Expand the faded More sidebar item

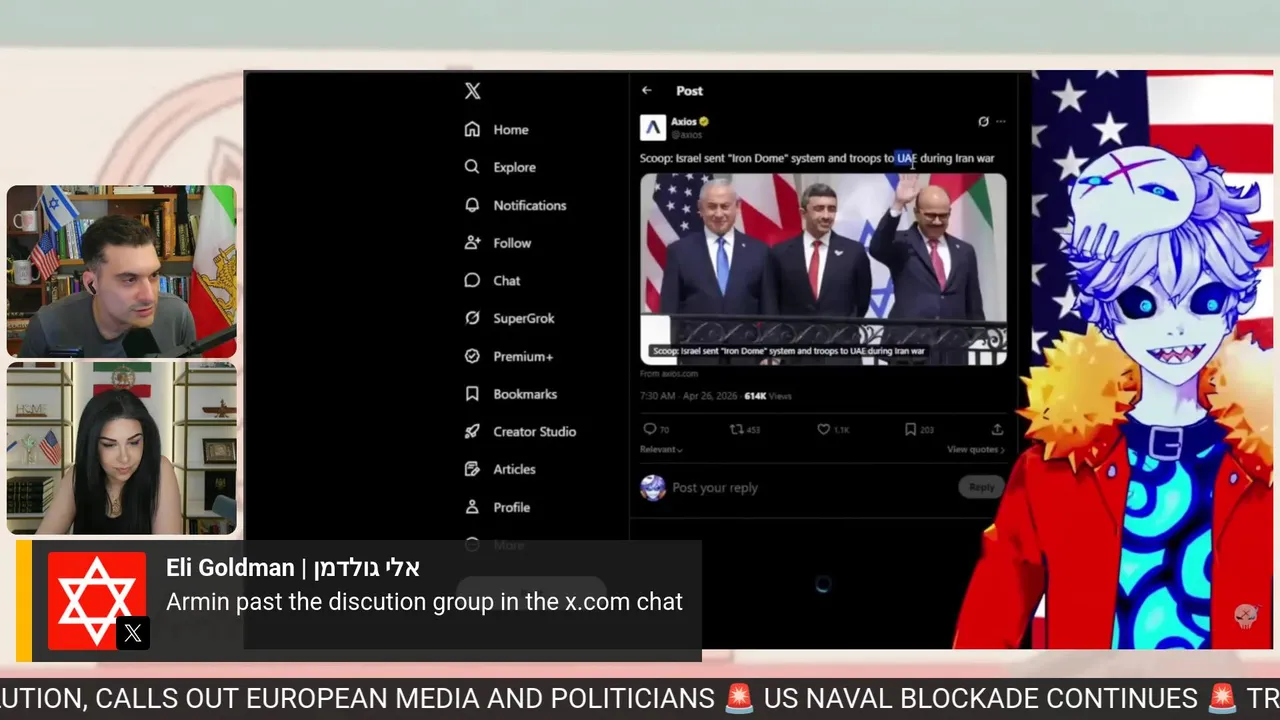point(495,545)
